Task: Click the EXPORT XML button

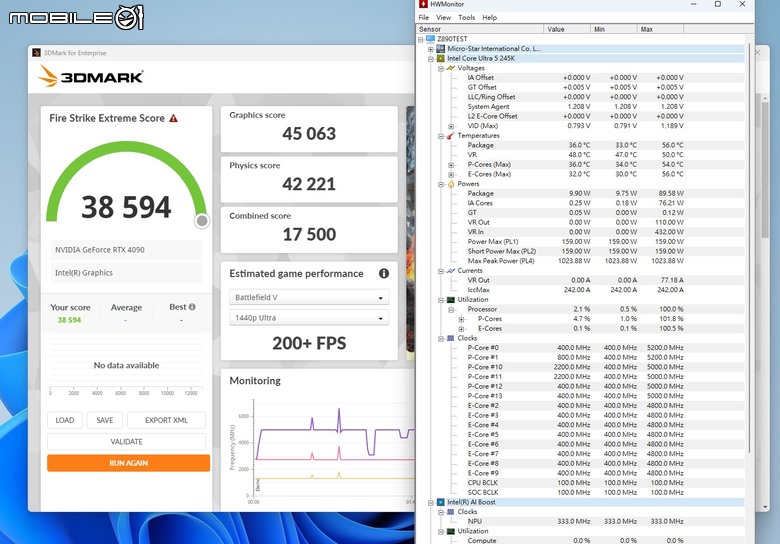Action: (x=166, y=420)
